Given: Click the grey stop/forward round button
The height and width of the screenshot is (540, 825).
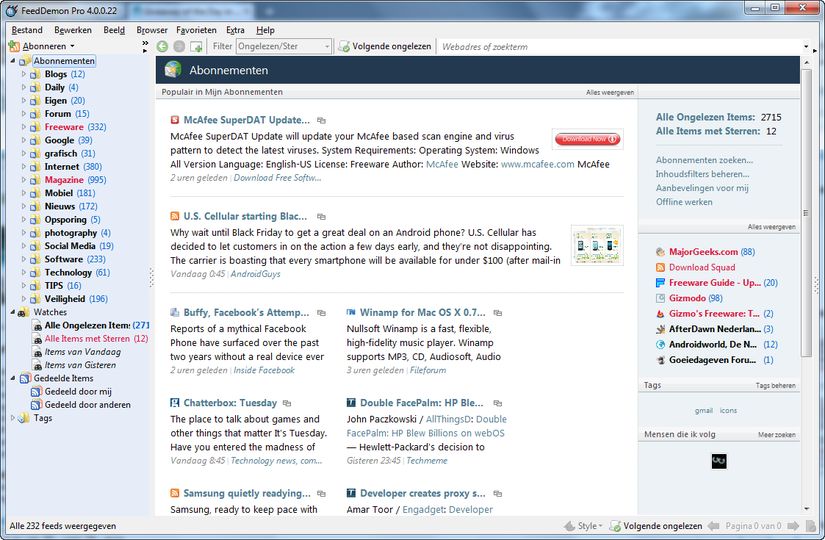Looking at the screenshot, I should coord(179,46).
